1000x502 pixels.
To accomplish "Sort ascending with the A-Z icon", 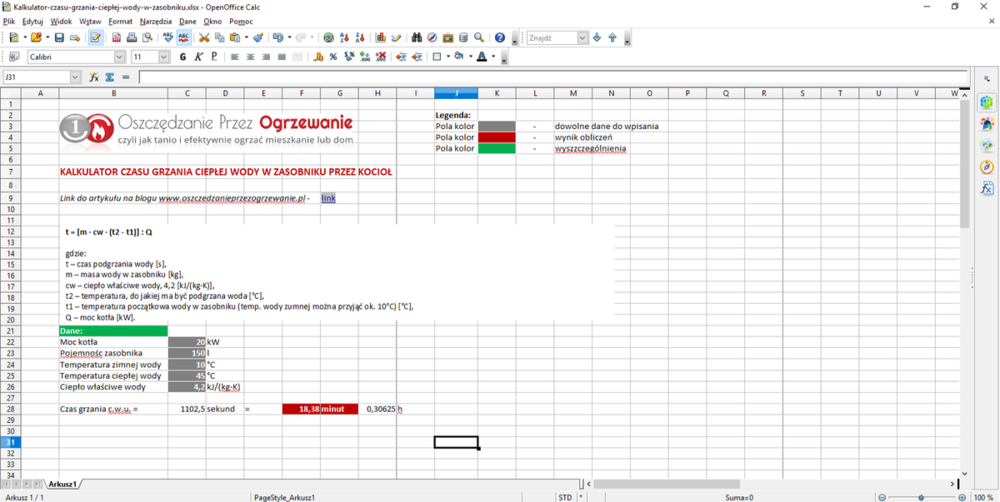I will pos(345,38).
